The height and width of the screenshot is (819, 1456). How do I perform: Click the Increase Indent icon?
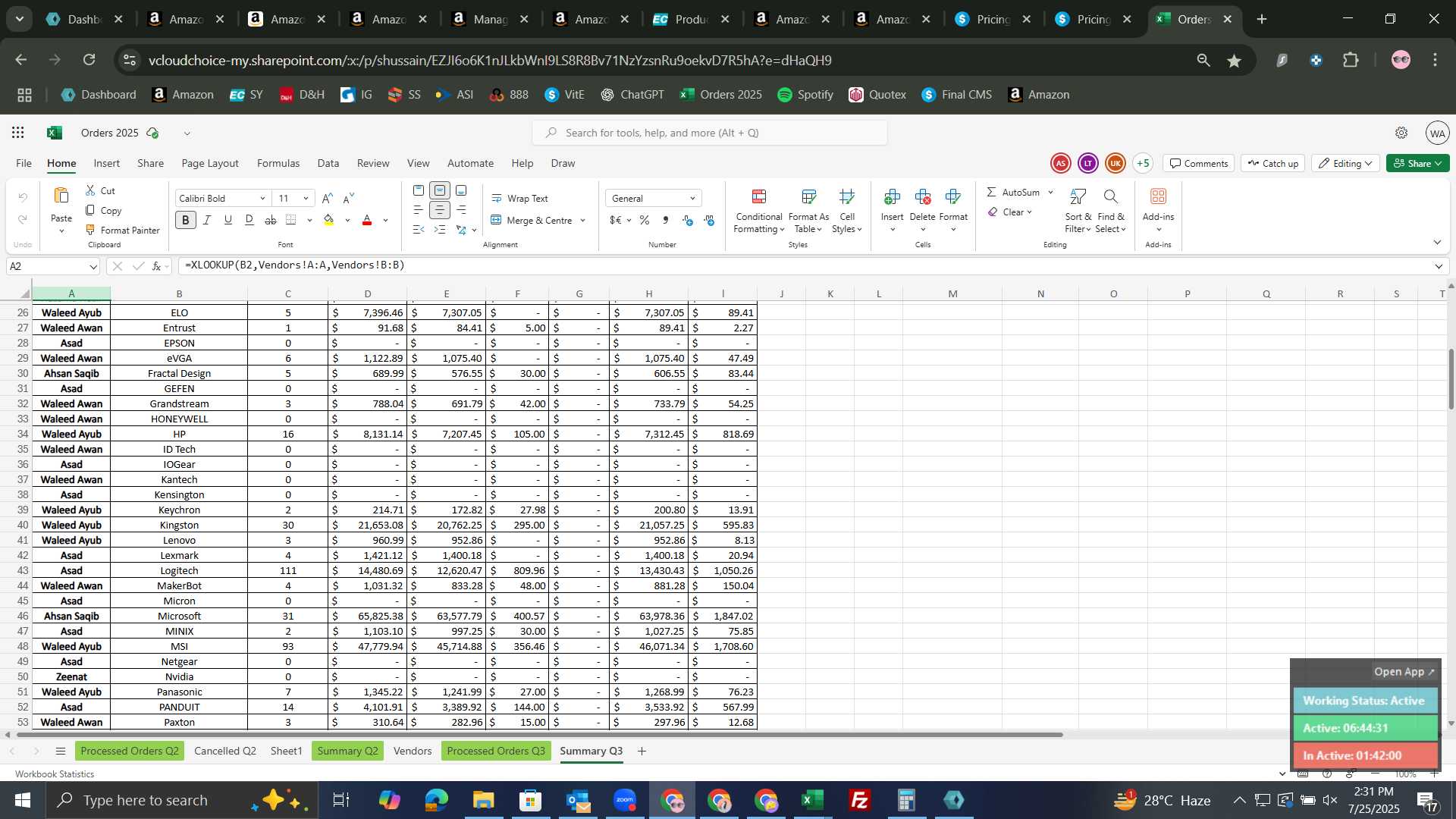coord(440,230)
